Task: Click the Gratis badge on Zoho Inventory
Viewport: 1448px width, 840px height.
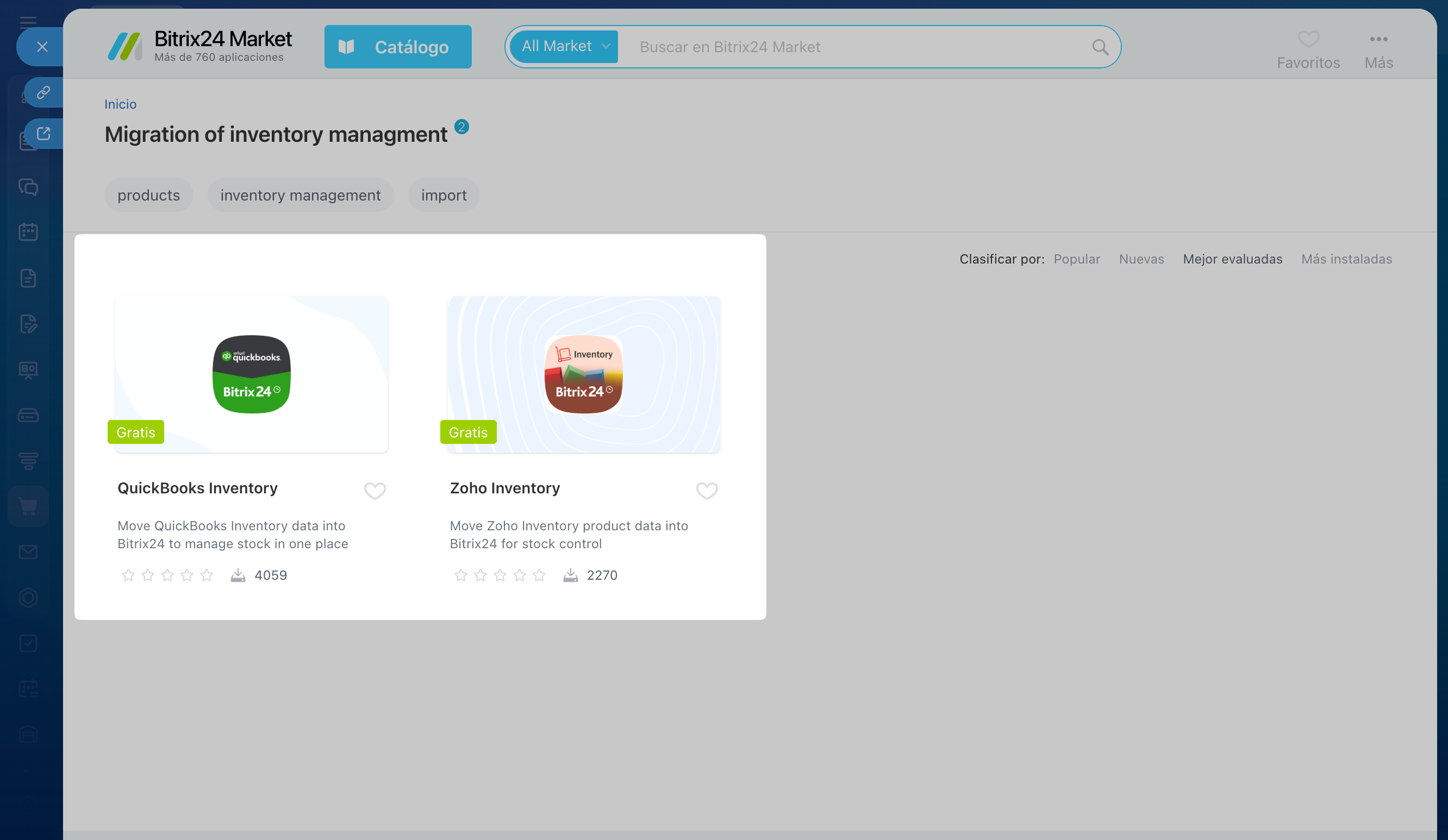Action: [x=469, y=432]
